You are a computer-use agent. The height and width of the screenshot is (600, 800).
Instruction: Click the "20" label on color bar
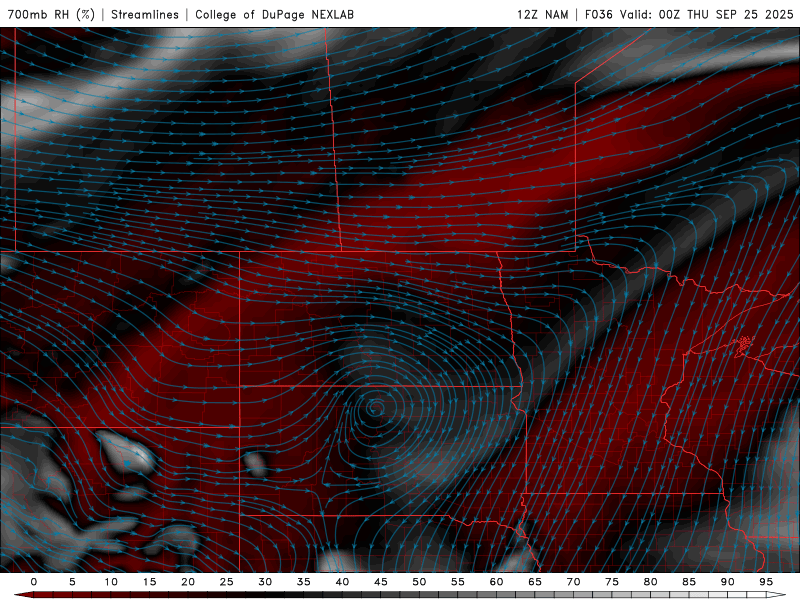(188, 582)
